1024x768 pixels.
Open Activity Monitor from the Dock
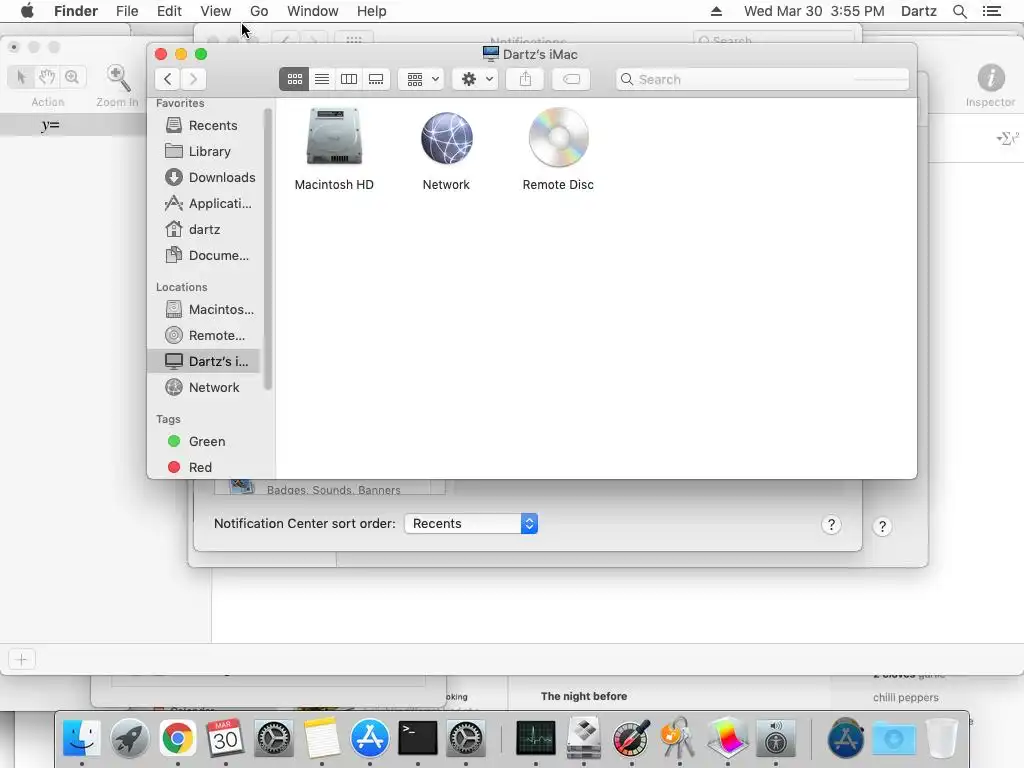536,739
